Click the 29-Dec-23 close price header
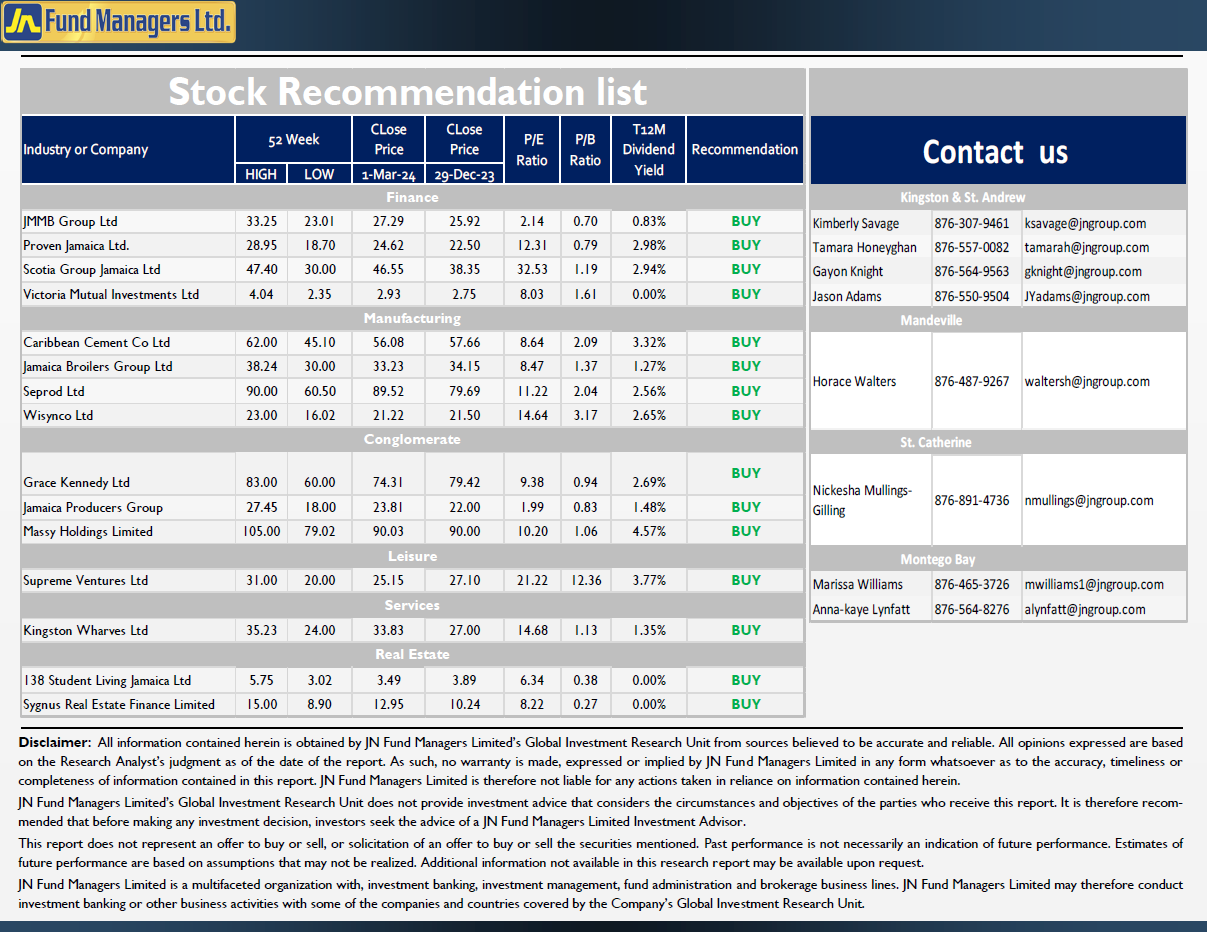 point(464,175)
